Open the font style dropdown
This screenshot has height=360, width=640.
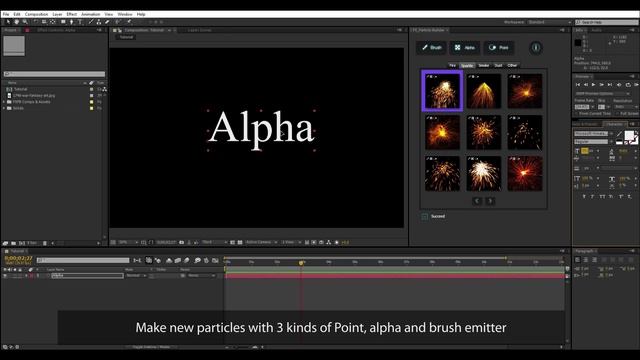click(593, 142)
